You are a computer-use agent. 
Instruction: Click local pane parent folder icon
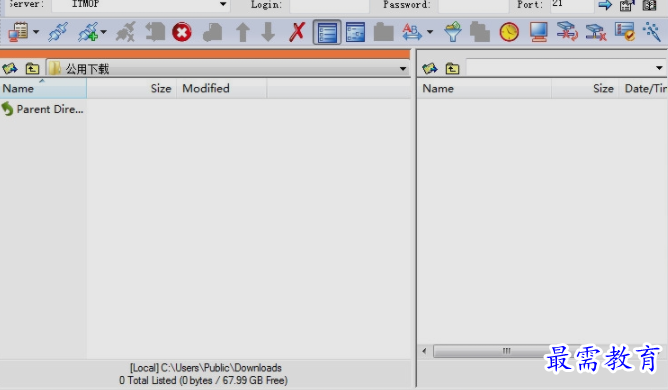(32, 68)
